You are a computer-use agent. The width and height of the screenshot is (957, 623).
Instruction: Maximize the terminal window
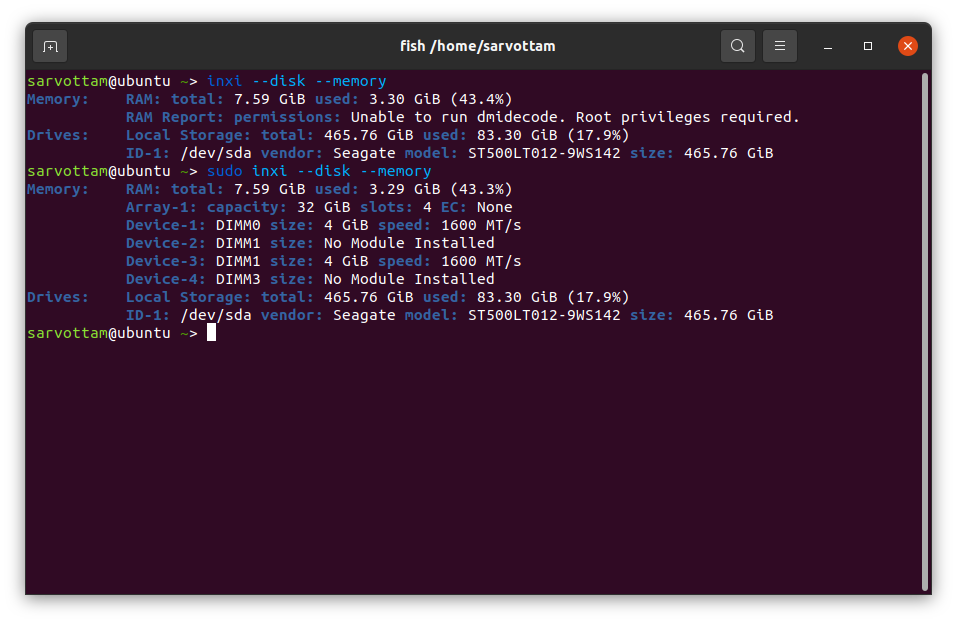pyautogui.click(x=868, y=47)
